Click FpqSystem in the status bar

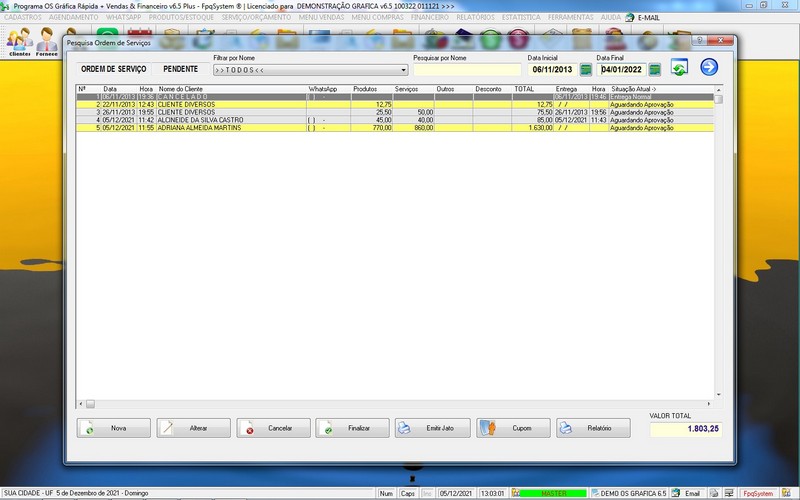point(758,493)
